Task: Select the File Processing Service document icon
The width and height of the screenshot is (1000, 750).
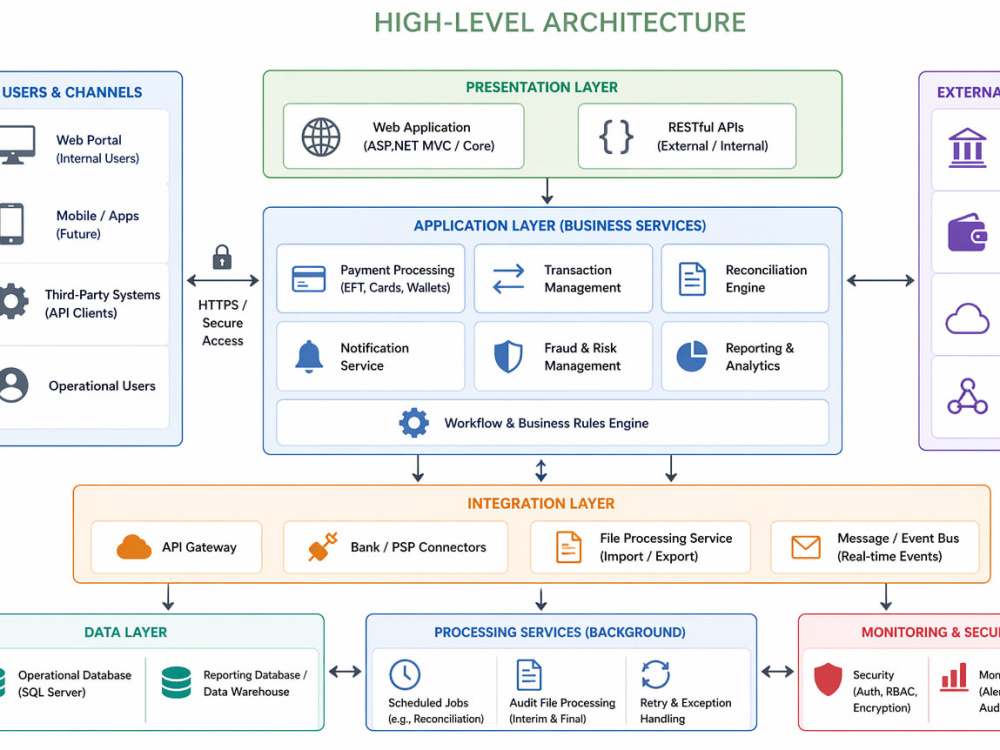Action: tap(568, 547)
